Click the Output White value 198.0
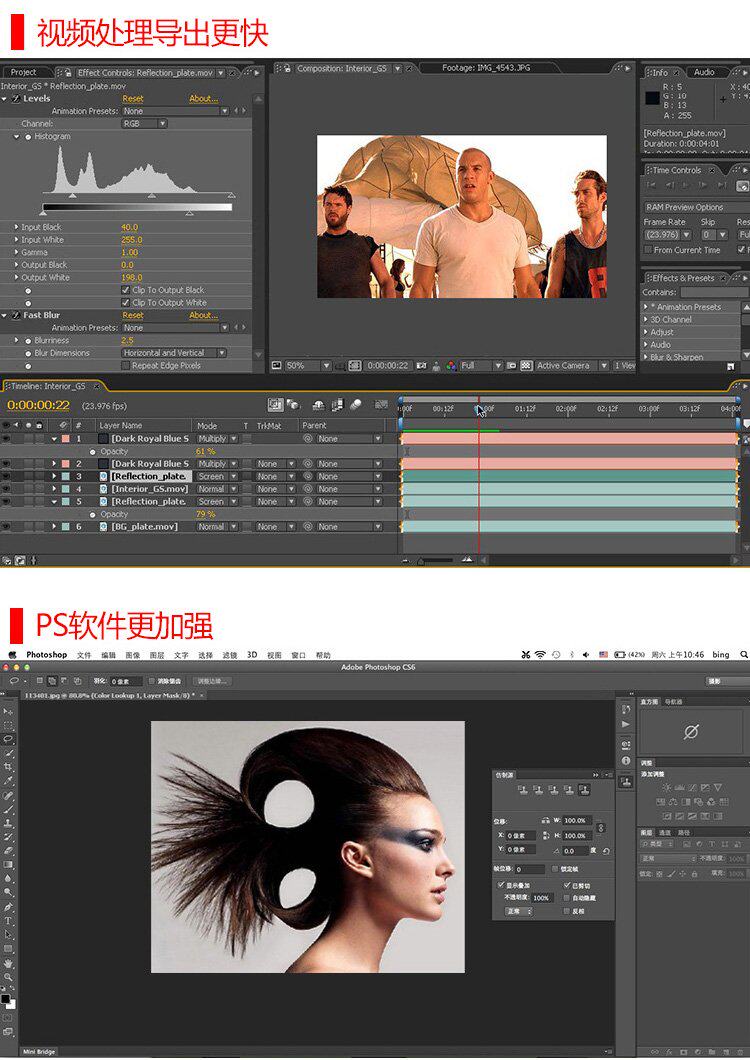Viewport: 750px width, 1060px height. tap(131, 277)
